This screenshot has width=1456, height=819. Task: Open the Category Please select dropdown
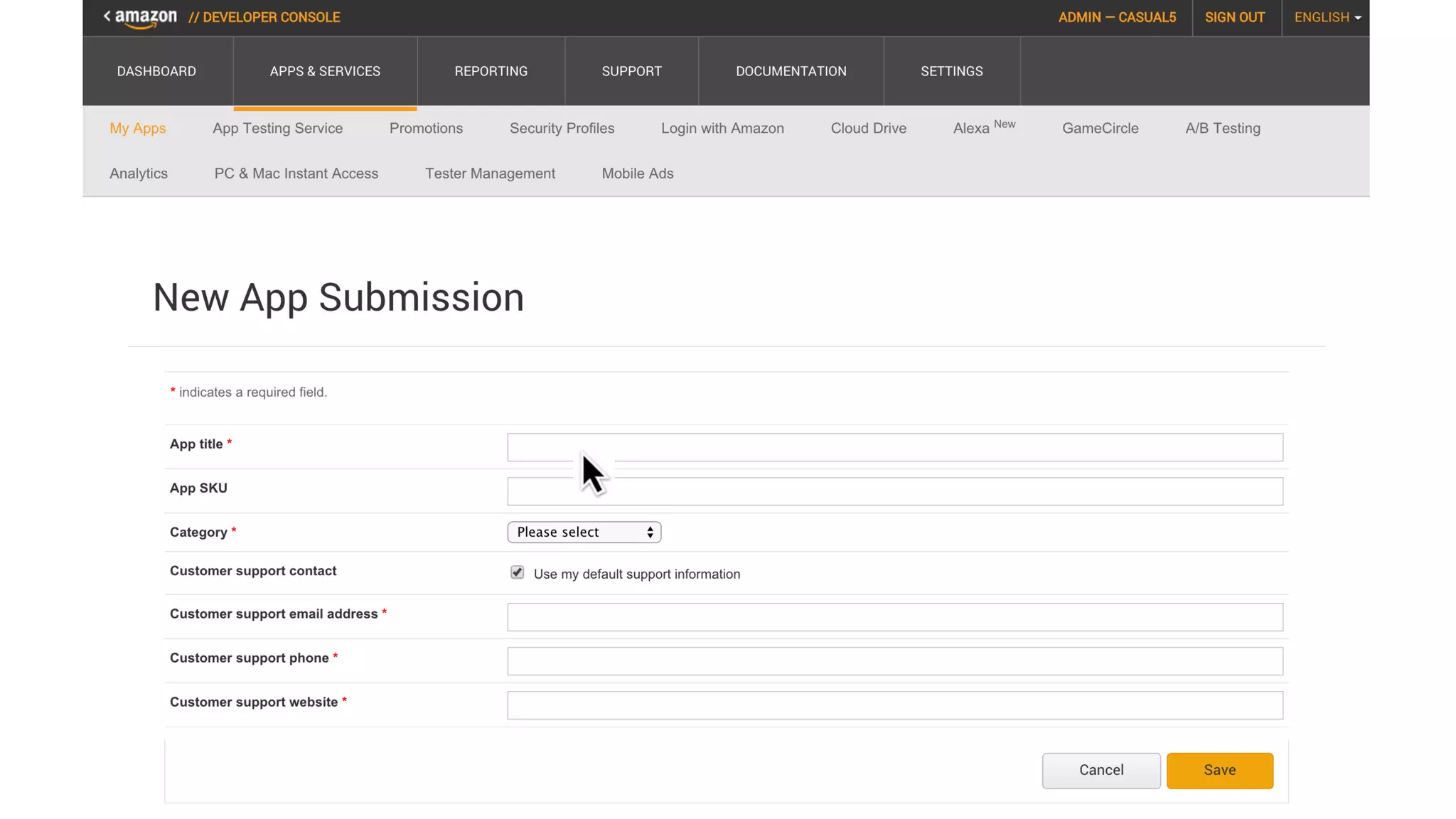pos(584,532)
